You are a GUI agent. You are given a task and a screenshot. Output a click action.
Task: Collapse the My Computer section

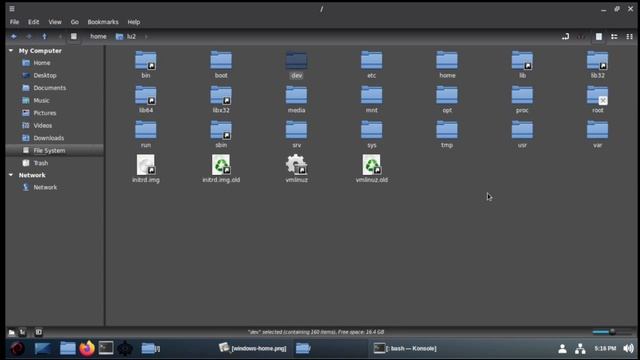tap(11, 51)
